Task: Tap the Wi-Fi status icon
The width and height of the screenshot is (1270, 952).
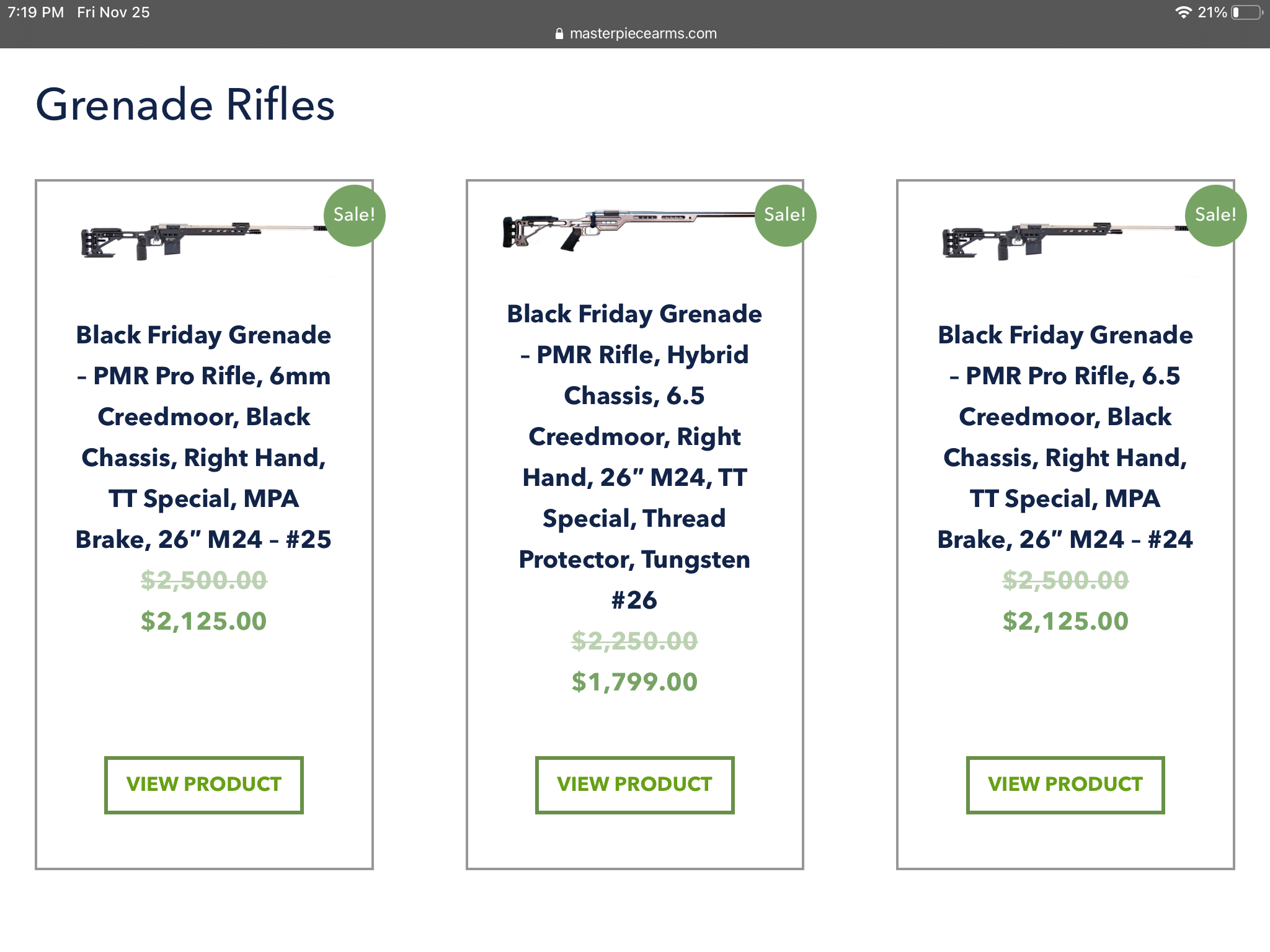Action: click(1183, 12)
